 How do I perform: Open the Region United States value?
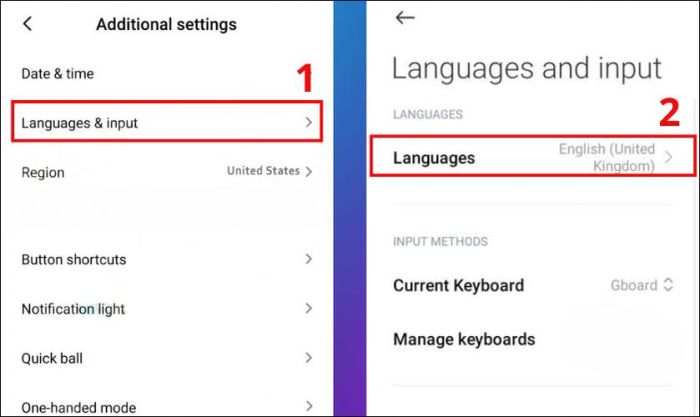pos(263,171)
